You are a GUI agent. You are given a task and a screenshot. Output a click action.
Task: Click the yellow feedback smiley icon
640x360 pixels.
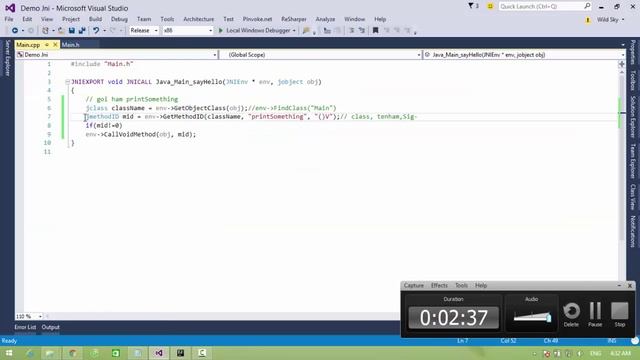(490, 7)
